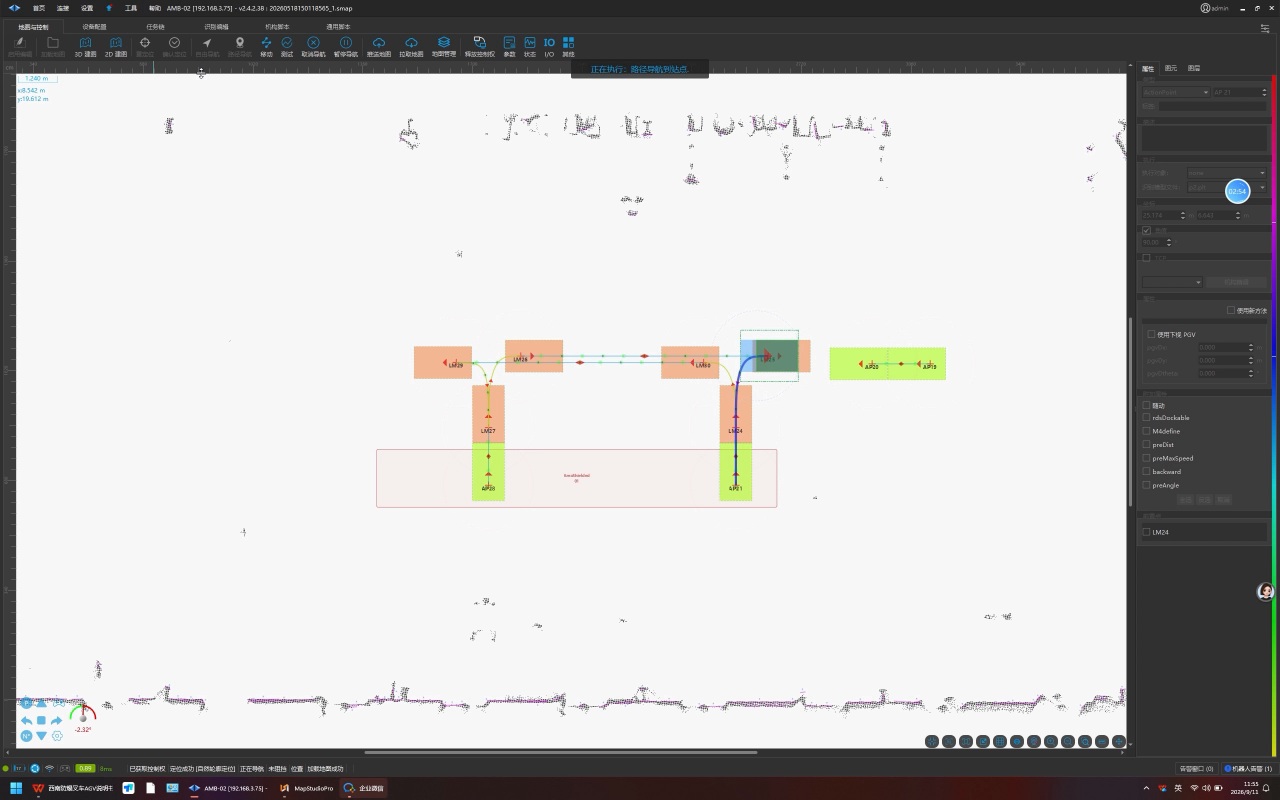Image resolution: width=1280 pixels, height=800 pixels.
Task: Toggle the LM24 checkbox
Action: pos(1146,532)
